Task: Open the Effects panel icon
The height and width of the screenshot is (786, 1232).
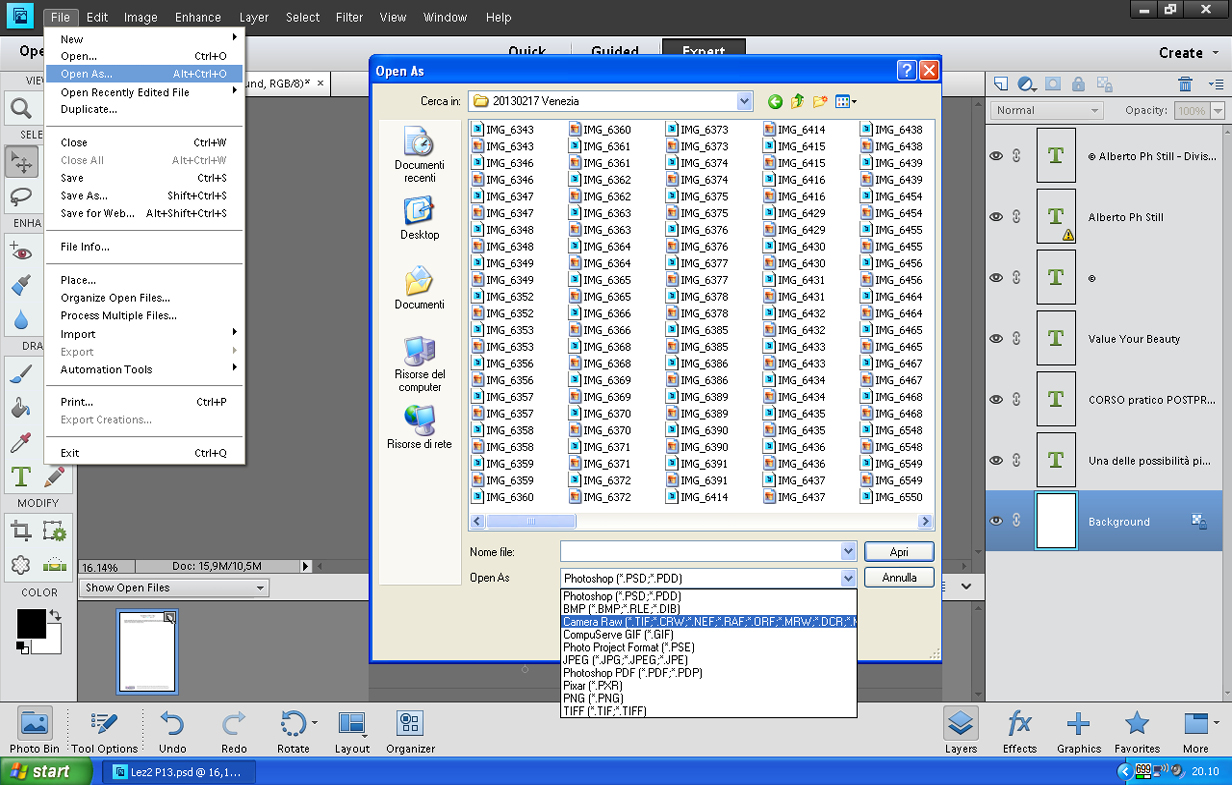Action: point(1020,732)
